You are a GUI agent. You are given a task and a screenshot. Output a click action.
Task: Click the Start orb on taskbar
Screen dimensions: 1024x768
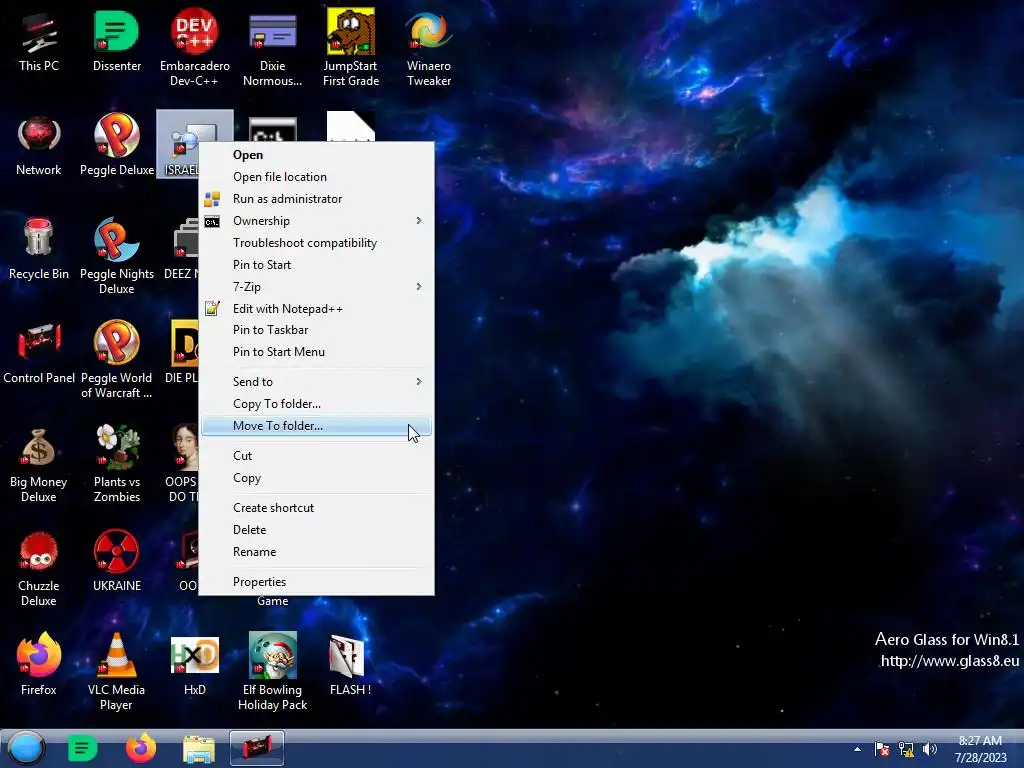tap(26, 748)
